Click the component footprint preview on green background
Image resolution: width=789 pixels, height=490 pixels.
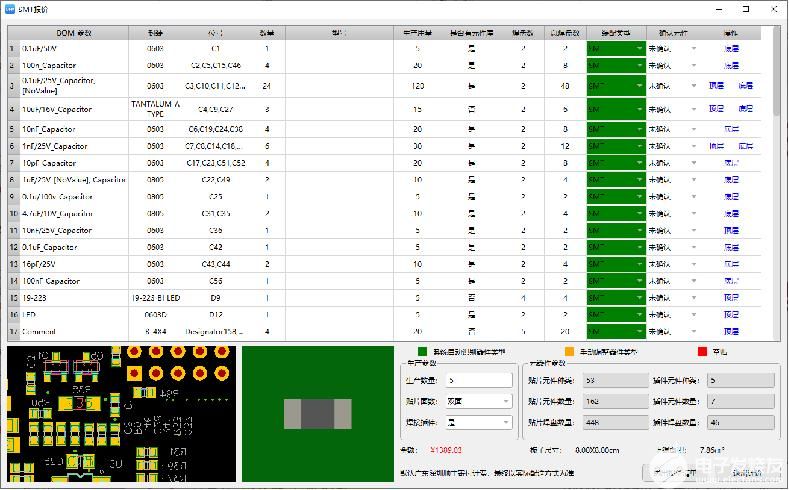click(x=318, y=414)
